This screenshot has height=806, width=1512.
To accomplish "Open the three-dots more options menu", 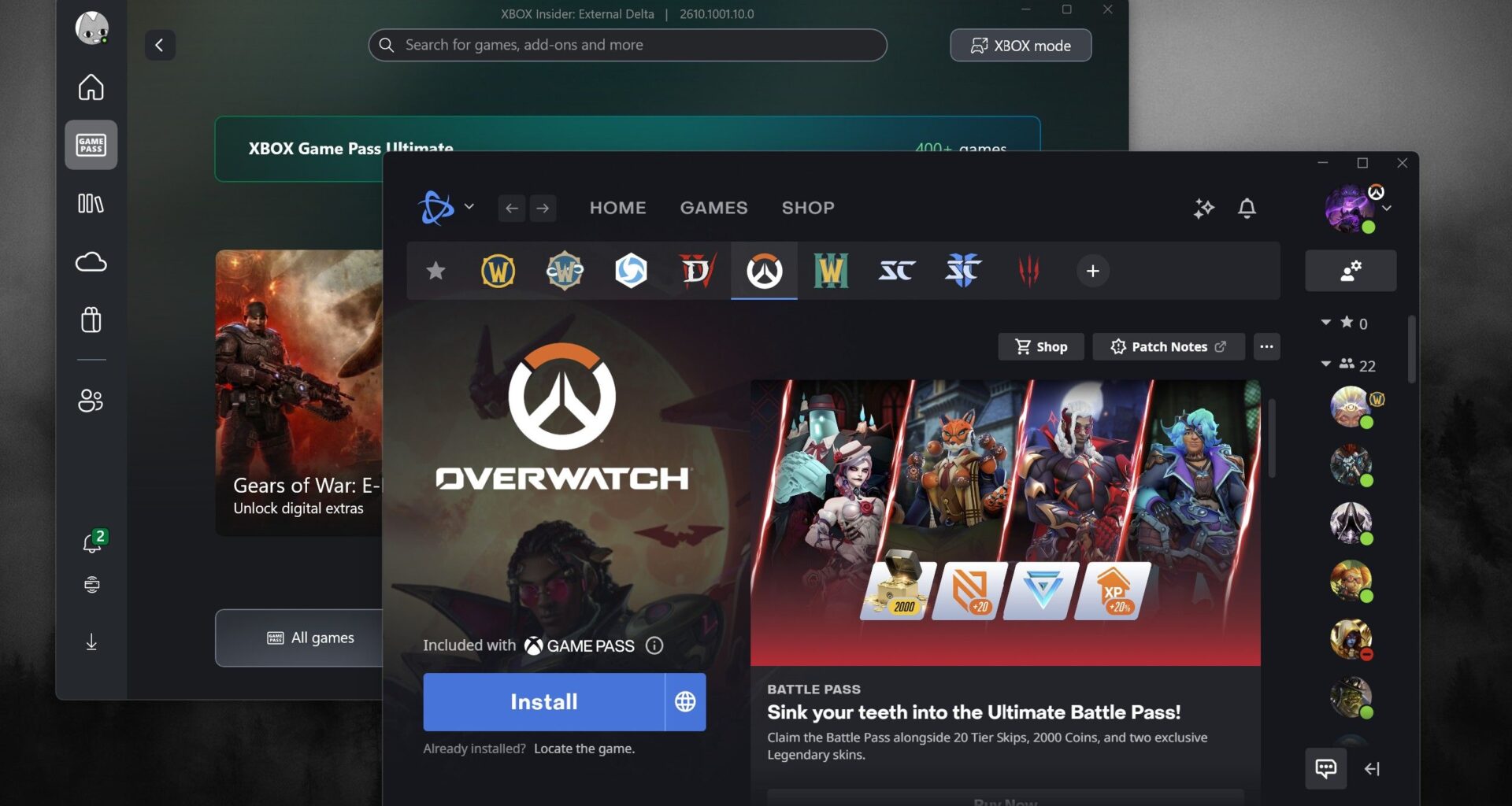I will [1266, 346].
